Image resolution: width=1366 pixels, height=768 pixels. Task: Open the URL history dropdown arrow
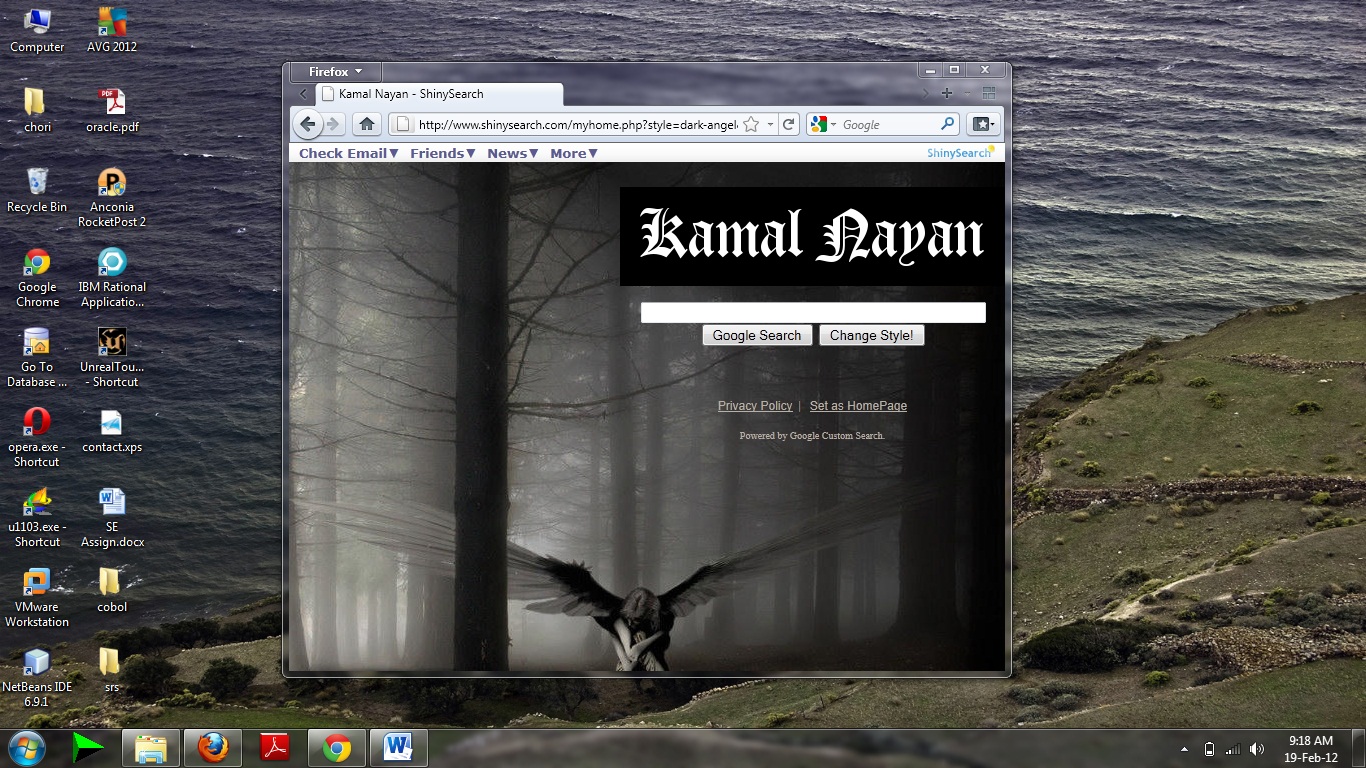click(x=770, y=125)
